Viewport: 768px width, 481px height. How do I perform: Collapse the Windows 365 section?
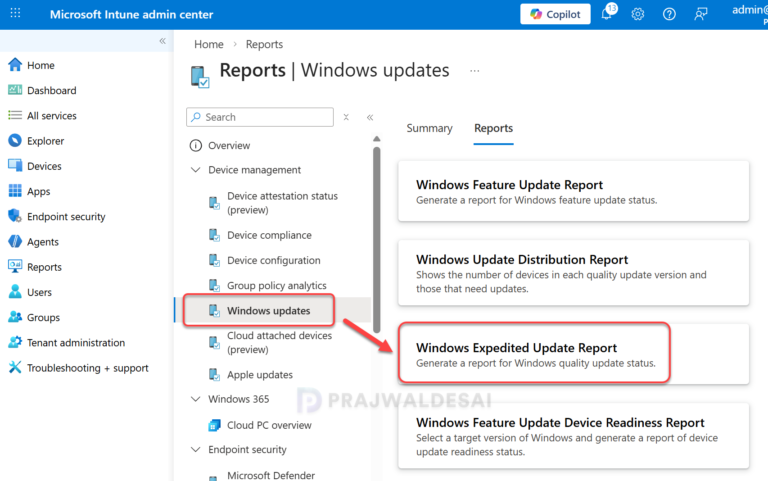pyautogui.click(x=195, y=399)
